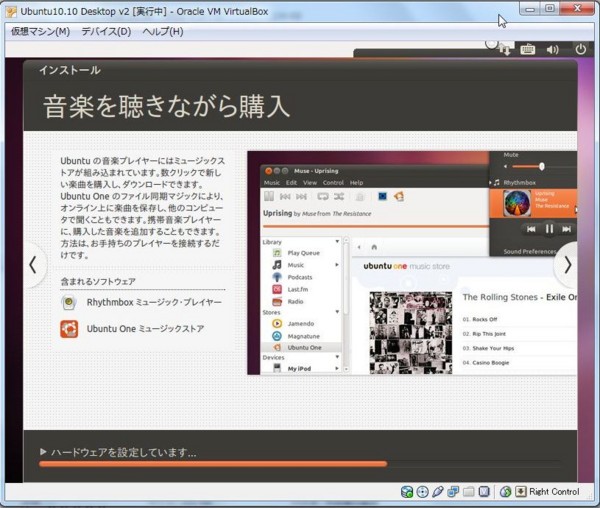Image resolution: width=600 pixels, height=508 pixels.
Task: Collapse the Library section arrow
Action: (337, 242)
